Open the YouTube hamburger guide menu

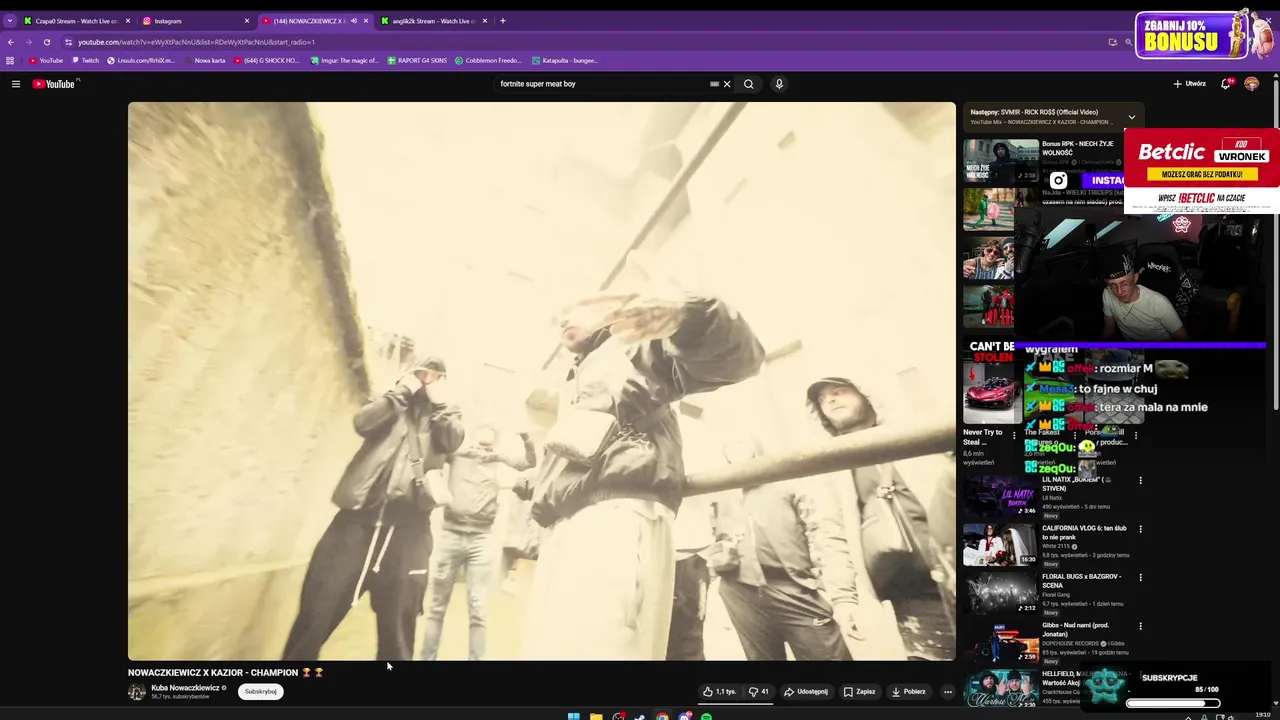click(x=16, y=84)
